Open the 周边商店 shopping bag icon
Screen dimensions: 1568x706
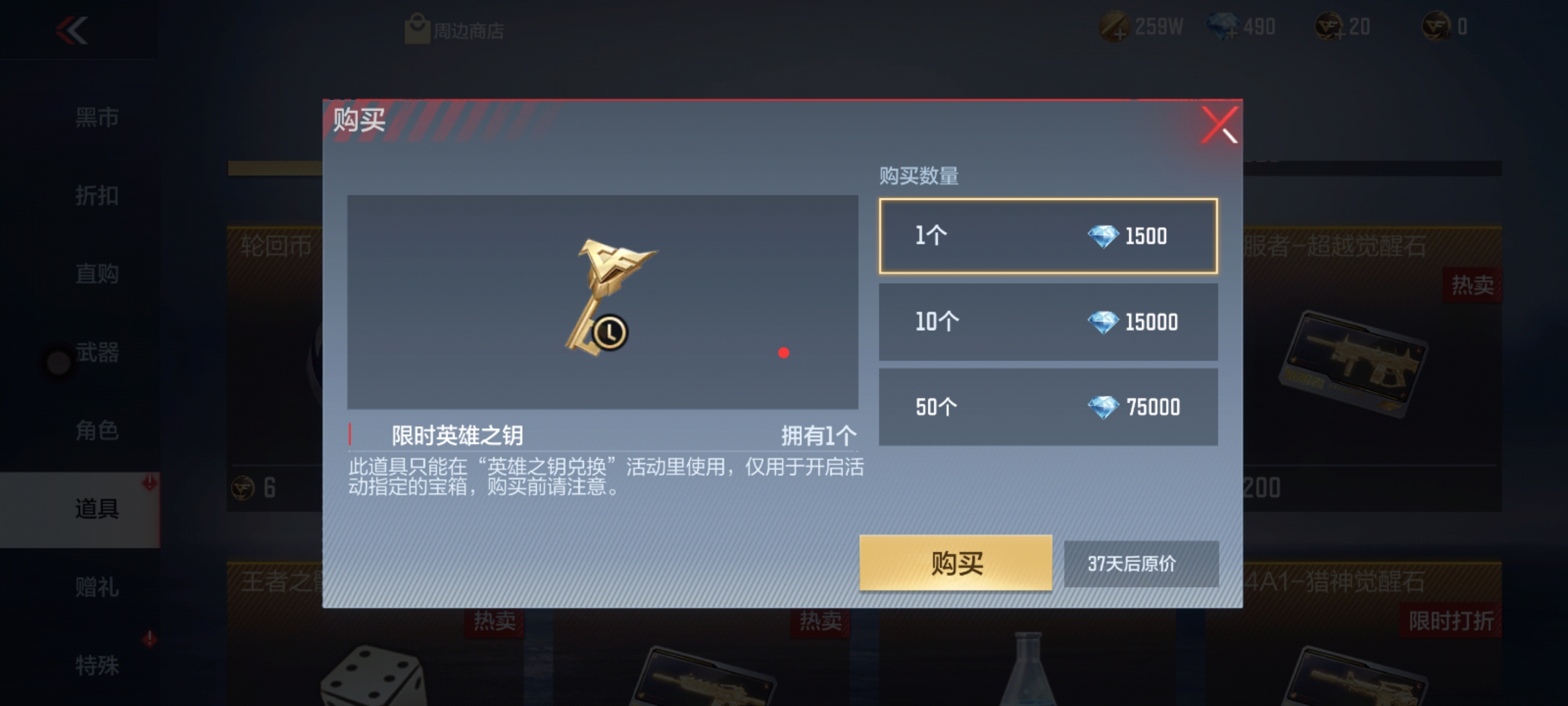pos(416,29)
